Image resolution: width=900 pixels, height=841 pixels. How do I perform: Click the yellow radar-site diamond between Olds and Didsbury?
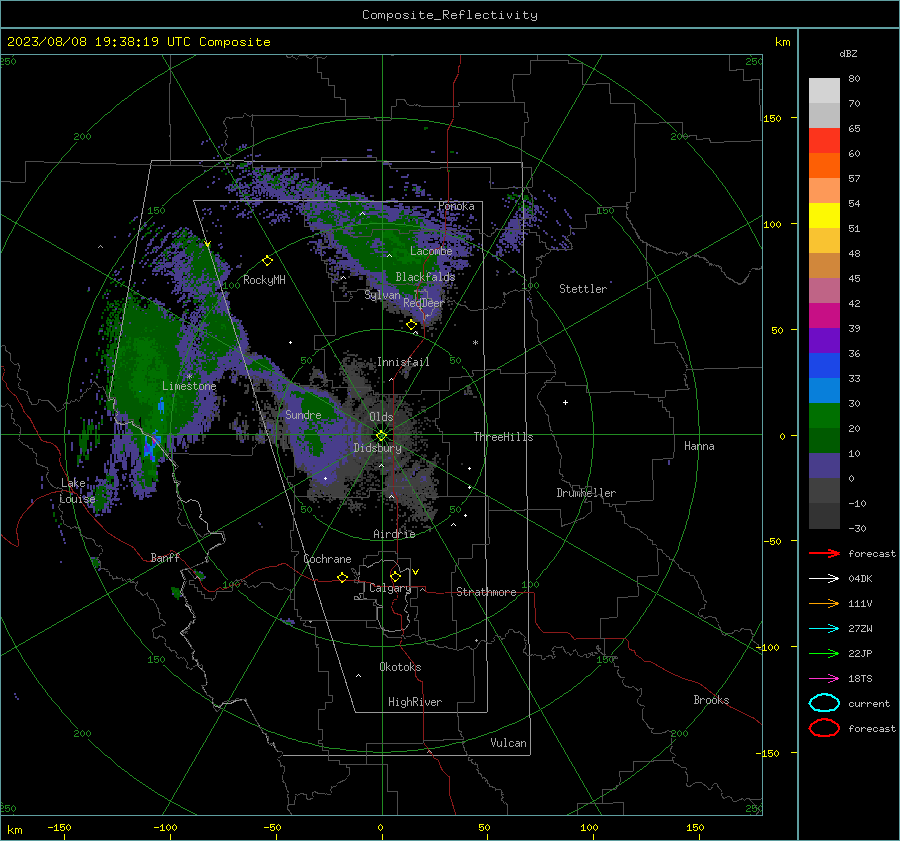point(381,435)
